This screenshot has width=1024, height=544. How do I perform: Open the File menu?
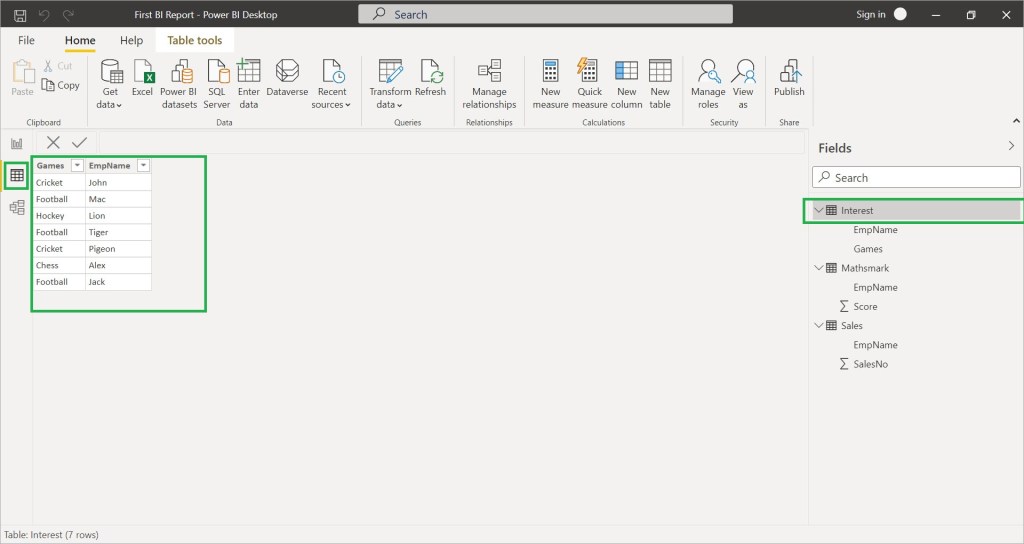26,41
